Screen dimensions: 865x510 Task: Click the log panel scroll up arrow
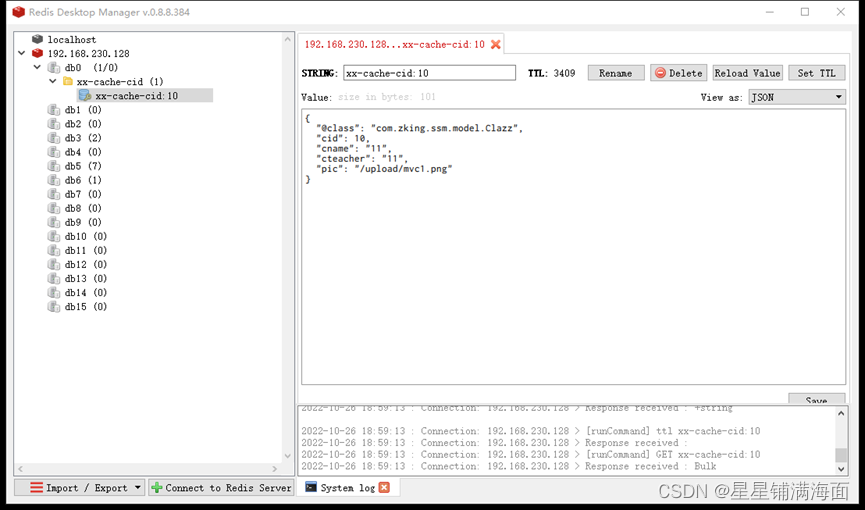(841, 413)
